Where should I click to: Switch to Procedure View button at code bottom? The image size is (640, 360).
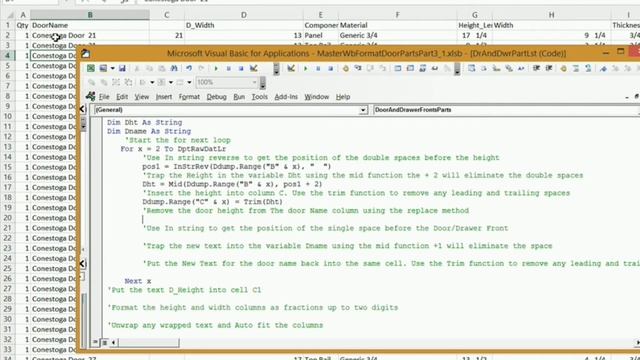click(x=96, y=342)
